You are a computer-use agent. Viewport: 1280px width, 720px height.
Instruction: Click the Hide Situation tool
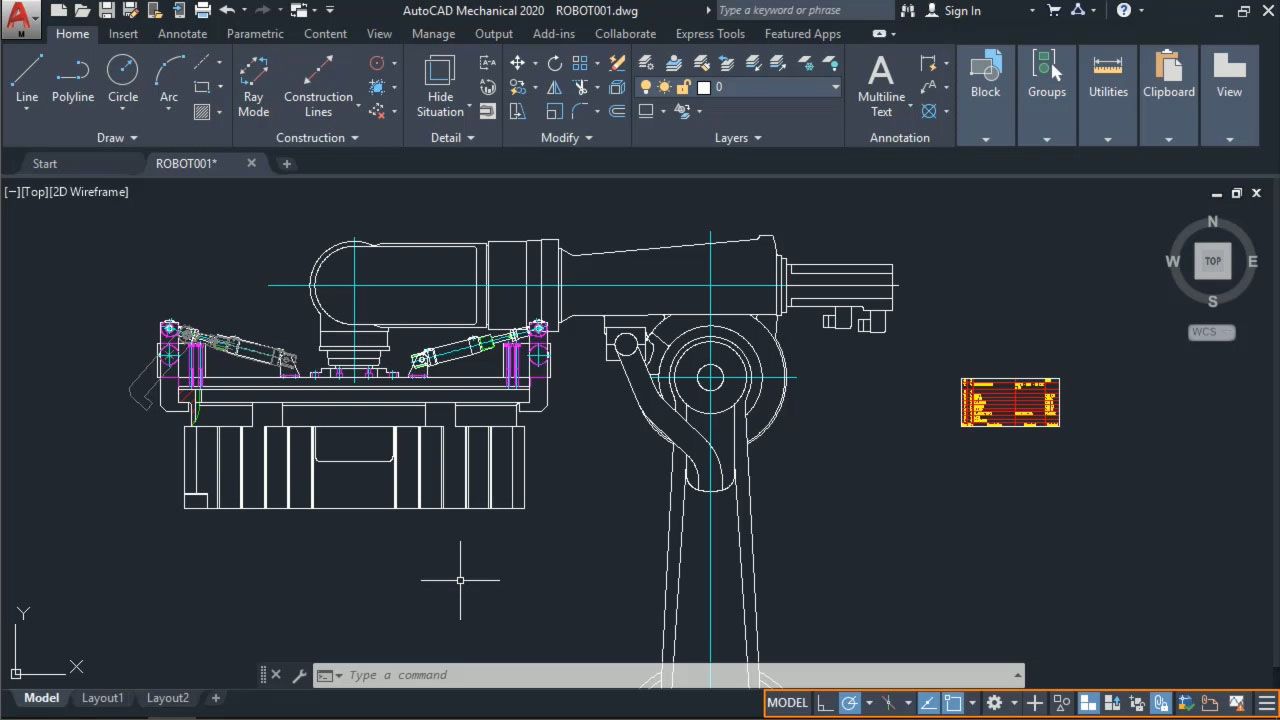(x=440, y=86)
